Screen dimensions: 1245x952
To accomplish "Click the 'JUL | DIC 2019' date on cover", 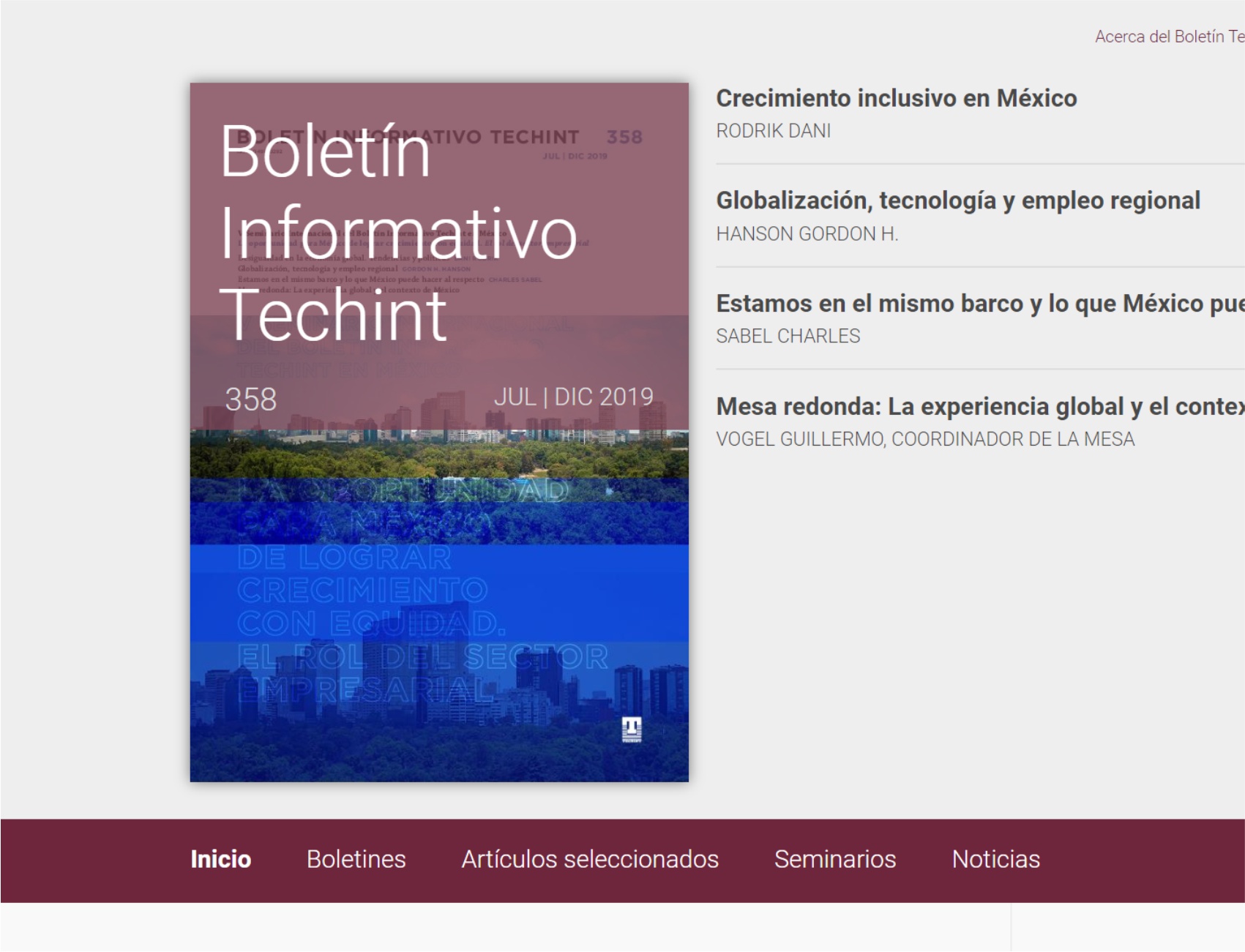I will (x=573, y=397).
